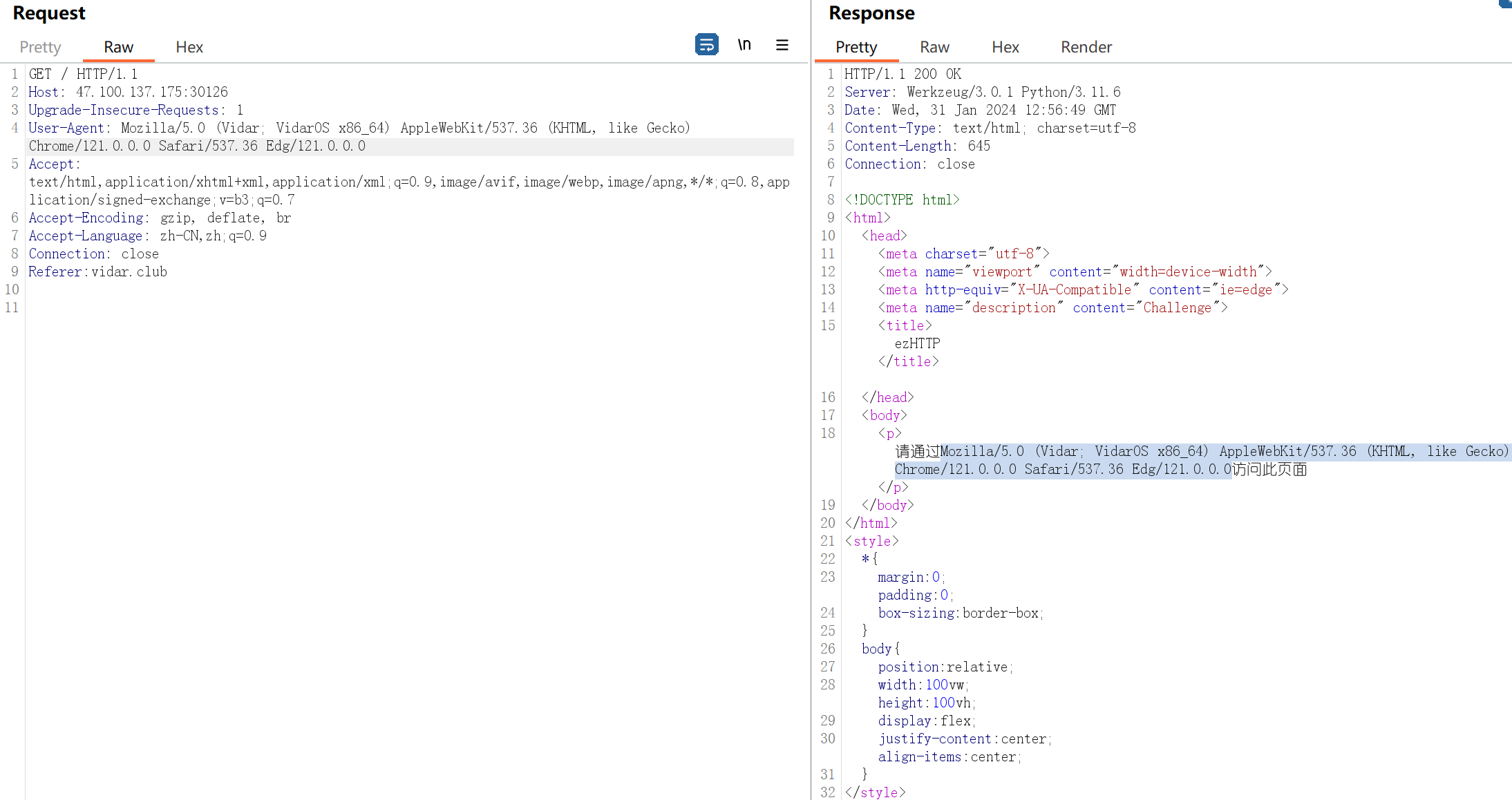Select the Response Pretty tab
Screen dimensions: 1512x800
click(856, 47)
